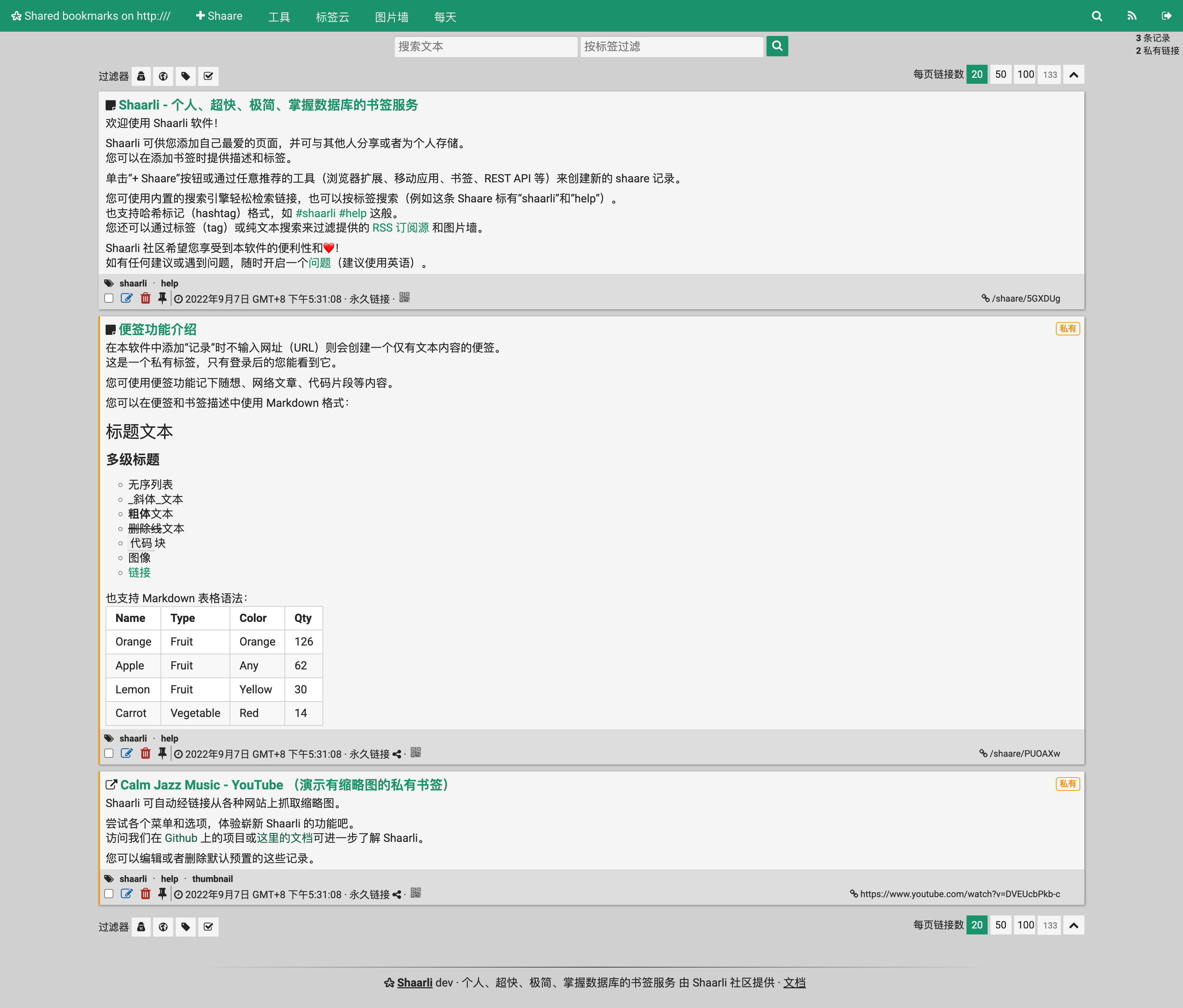This screenshot has width=1183, height=1008.
Task: Filter untagged links with top tag icon
Action: point(186,76)
